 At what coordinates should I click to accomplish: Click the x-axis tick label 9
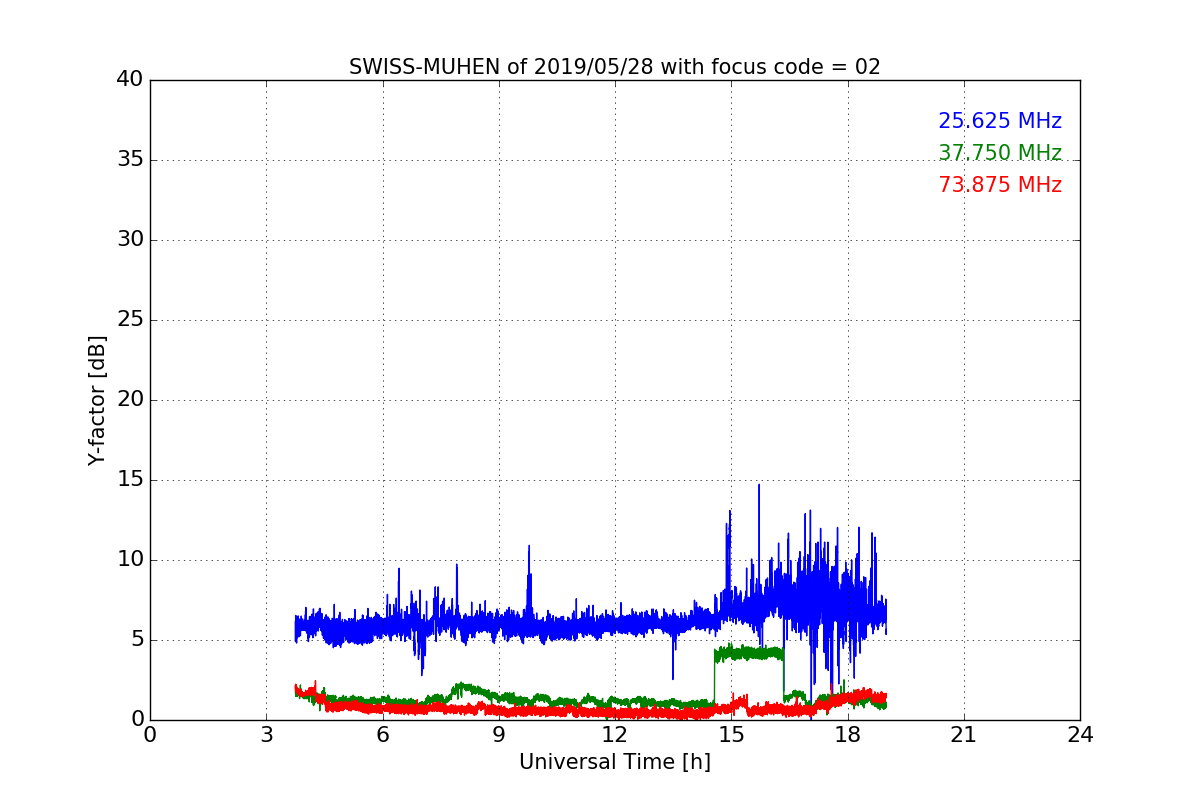pyautogui.click(x=499, y=735)
